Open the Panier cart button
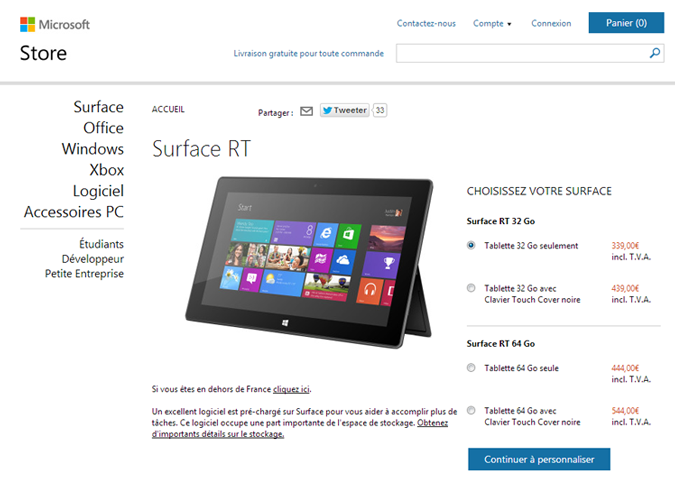 coord(626,23)
